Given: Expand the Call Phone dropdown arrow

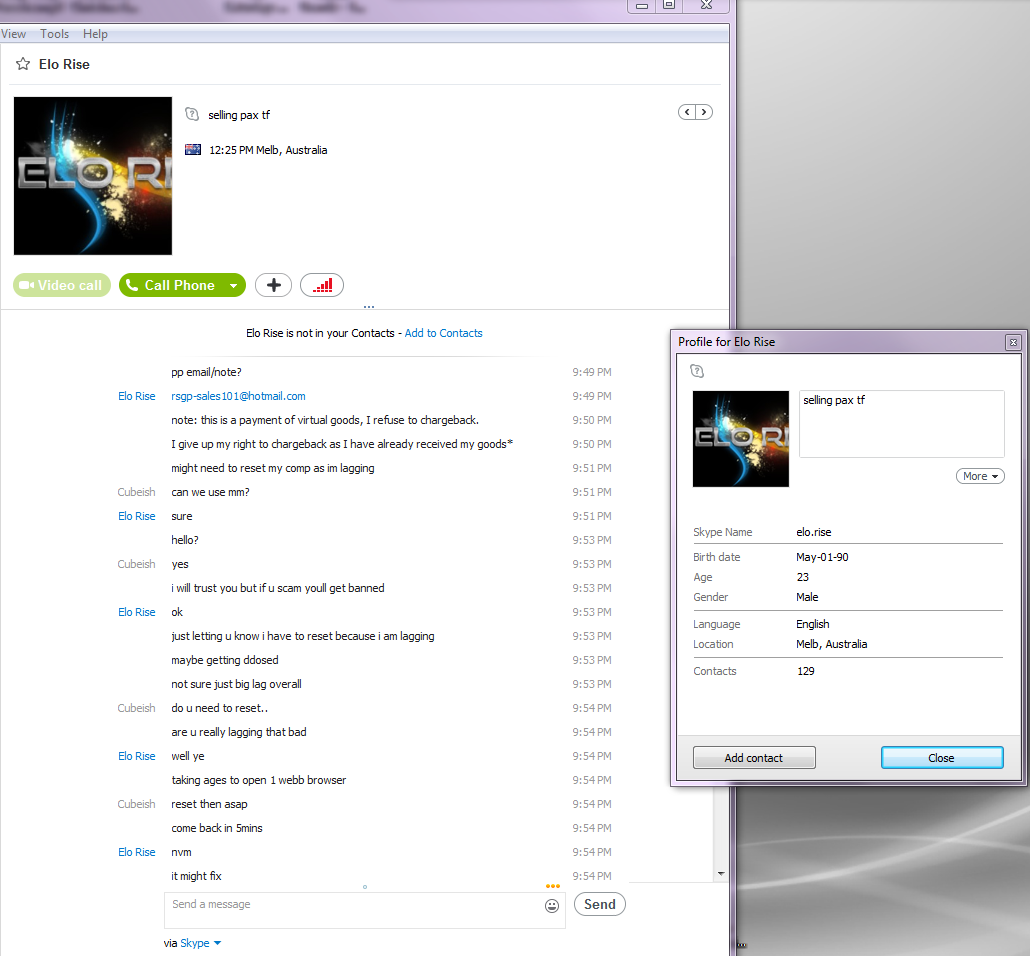Looking at the screenshot, I should click(234, 285).
